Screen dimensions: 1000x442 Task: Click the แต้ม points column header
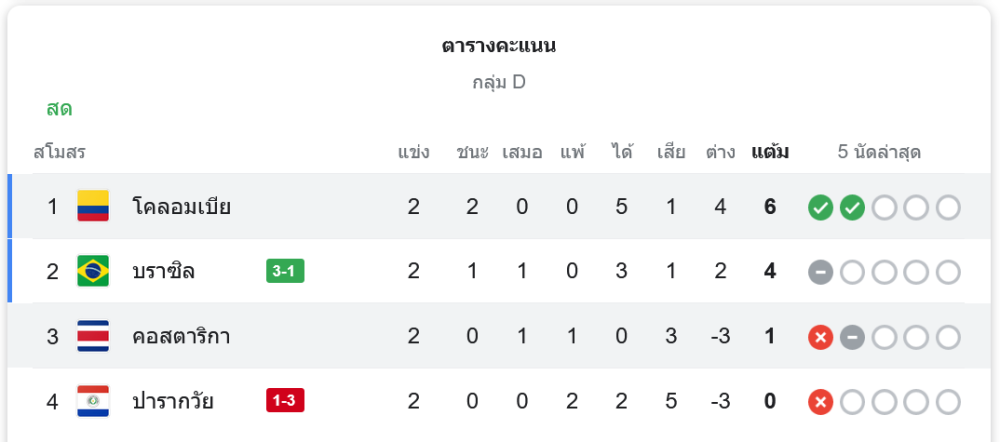pyautogui.click(x=770, y=153)
